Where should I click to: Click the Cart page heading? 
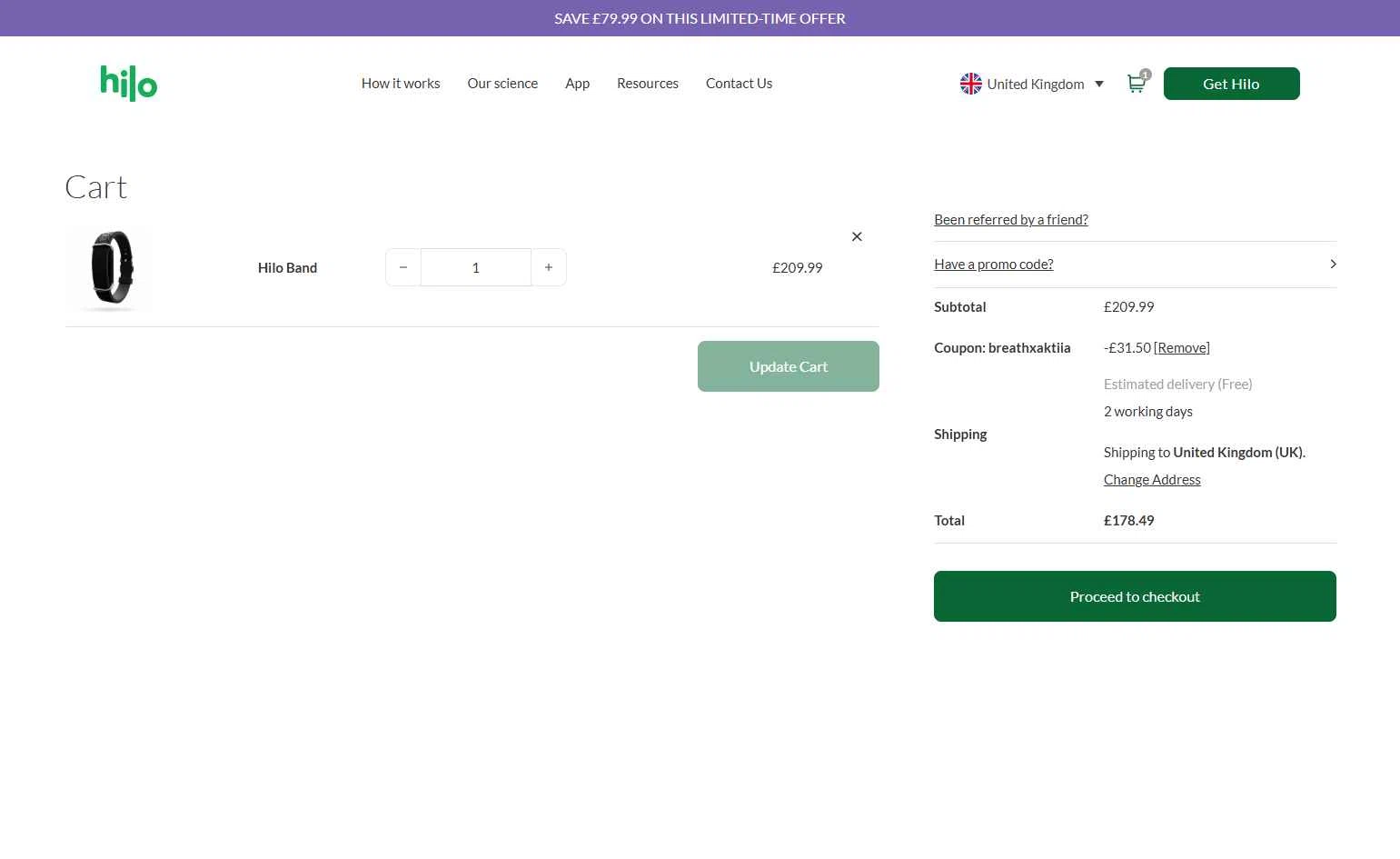coord(96,186)
